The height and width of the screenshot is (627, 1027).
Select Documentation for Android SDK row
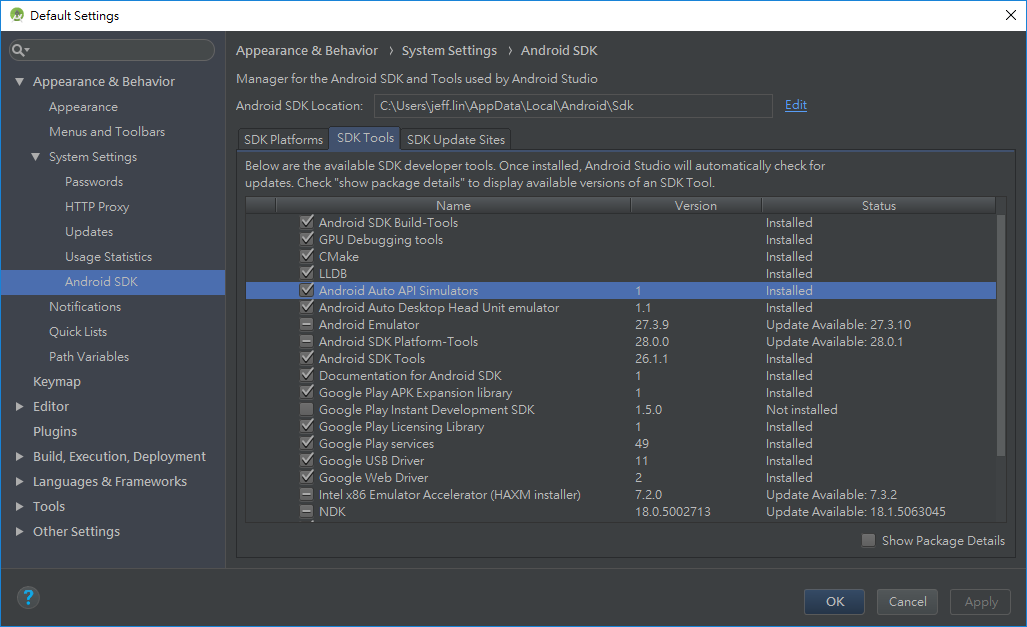point(621,375)
